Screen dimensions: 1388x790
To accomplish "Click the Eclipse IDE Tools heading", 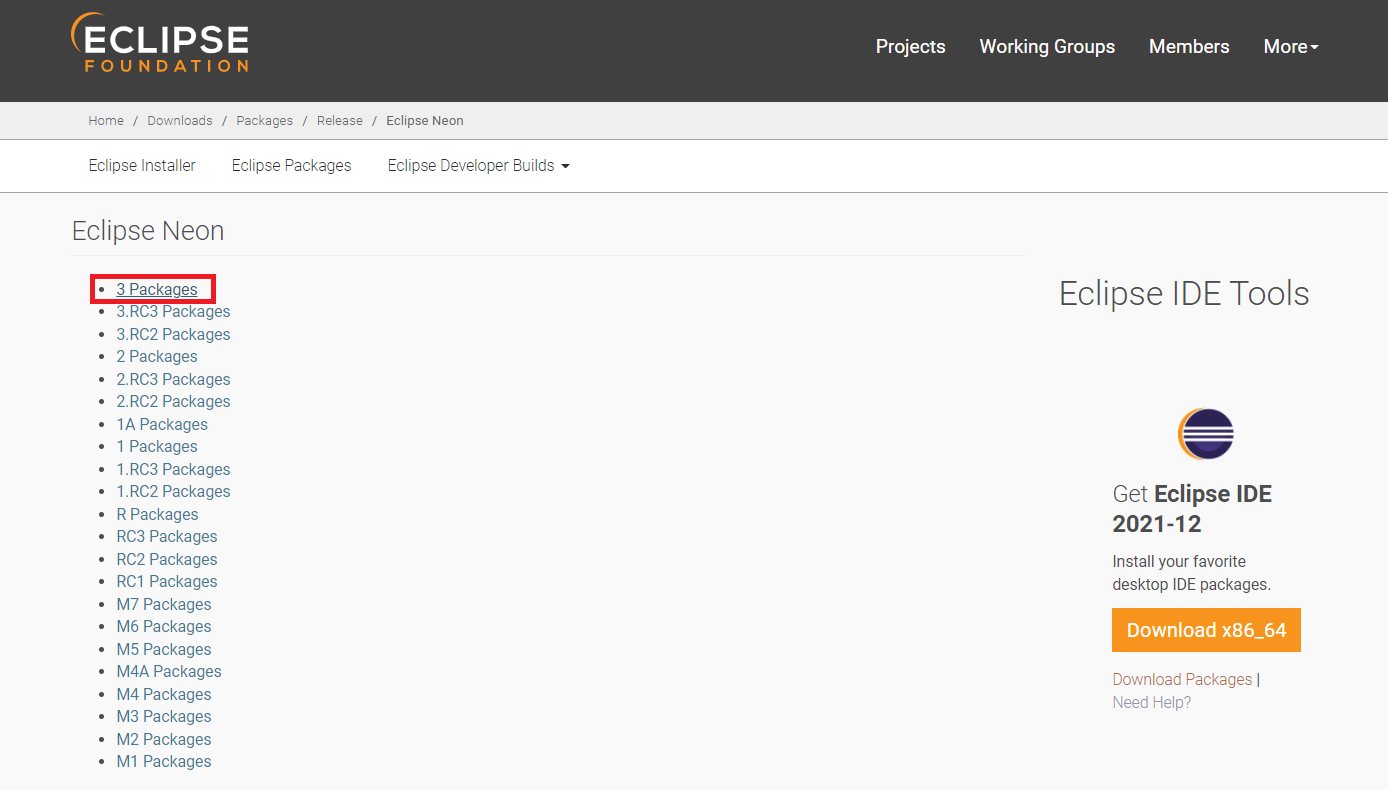I will (1184, 294).
